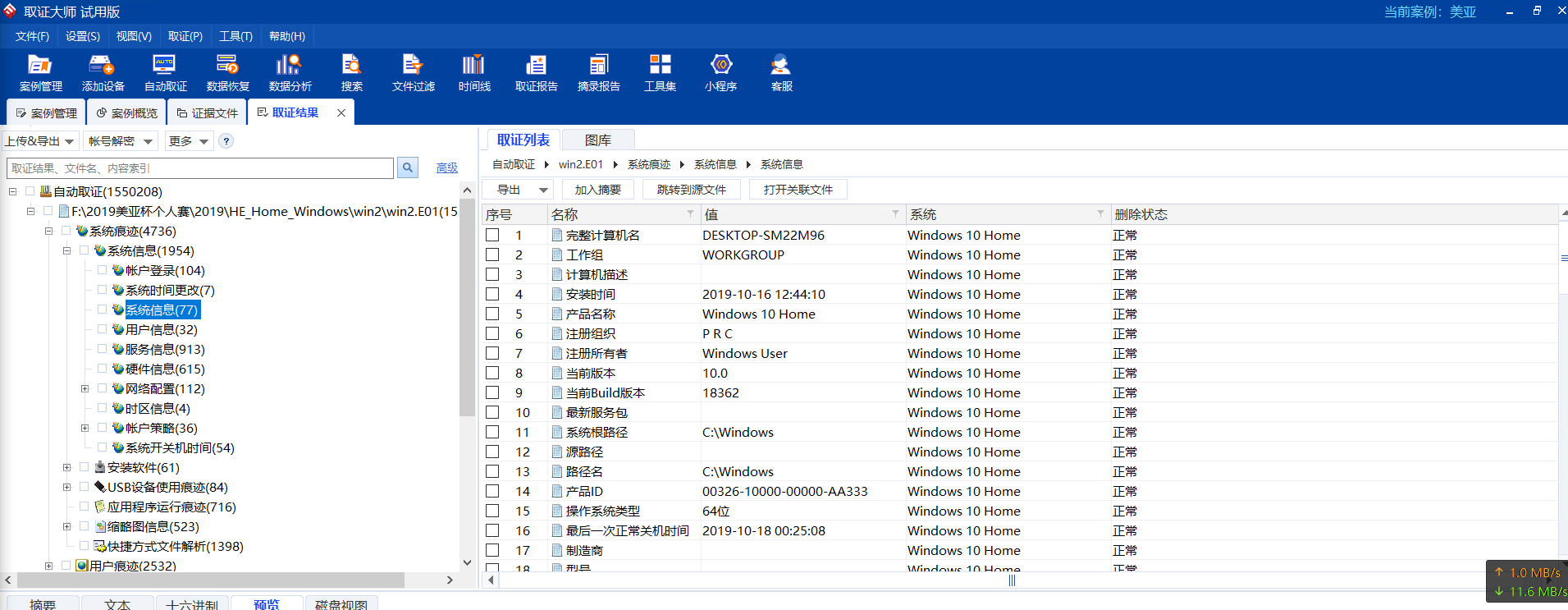The height and width of the screenshot is (610, 1568).
Task: Click the win2.E01 breadcrumb
Action: click(581, 164)
